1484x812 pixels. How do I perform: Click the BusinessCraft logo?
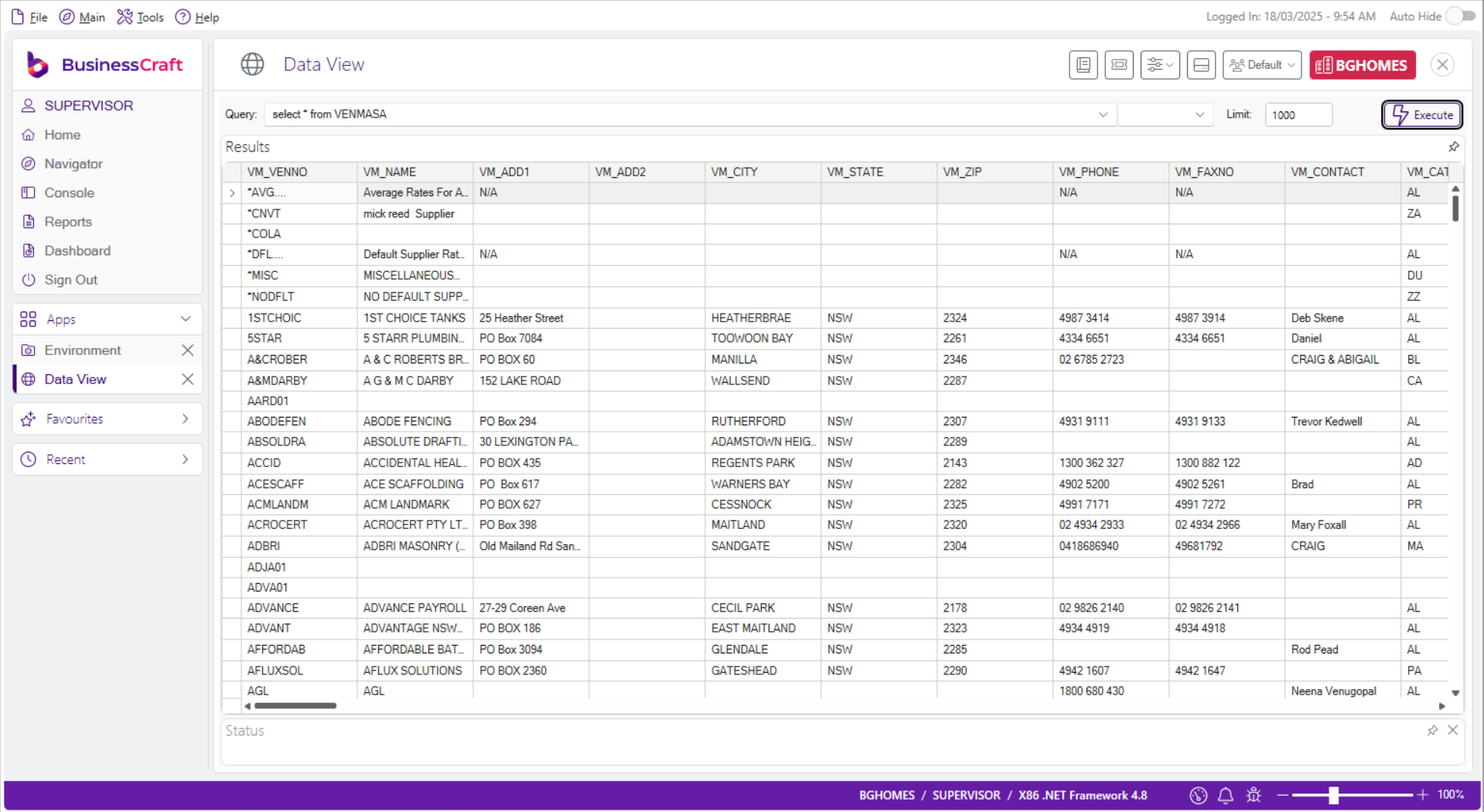pyautogui.click(x=105, y=65)
